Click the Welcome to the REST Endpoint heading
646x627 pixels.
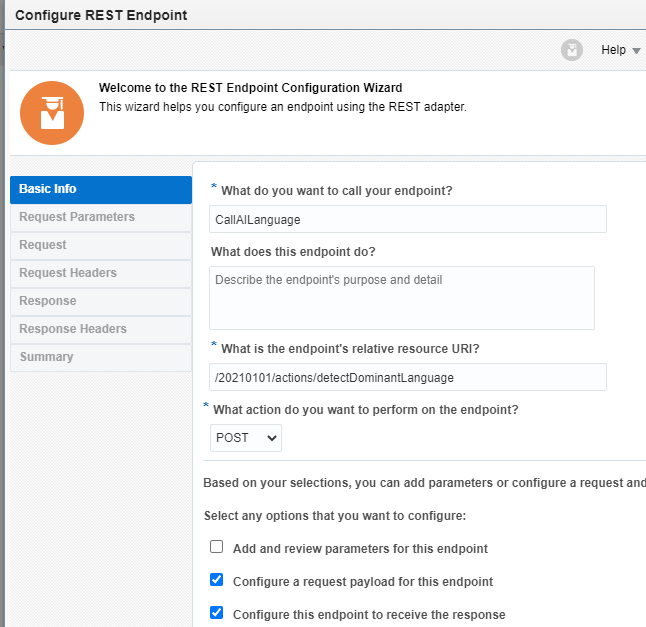pyautogui.click(x=251, y=88)
